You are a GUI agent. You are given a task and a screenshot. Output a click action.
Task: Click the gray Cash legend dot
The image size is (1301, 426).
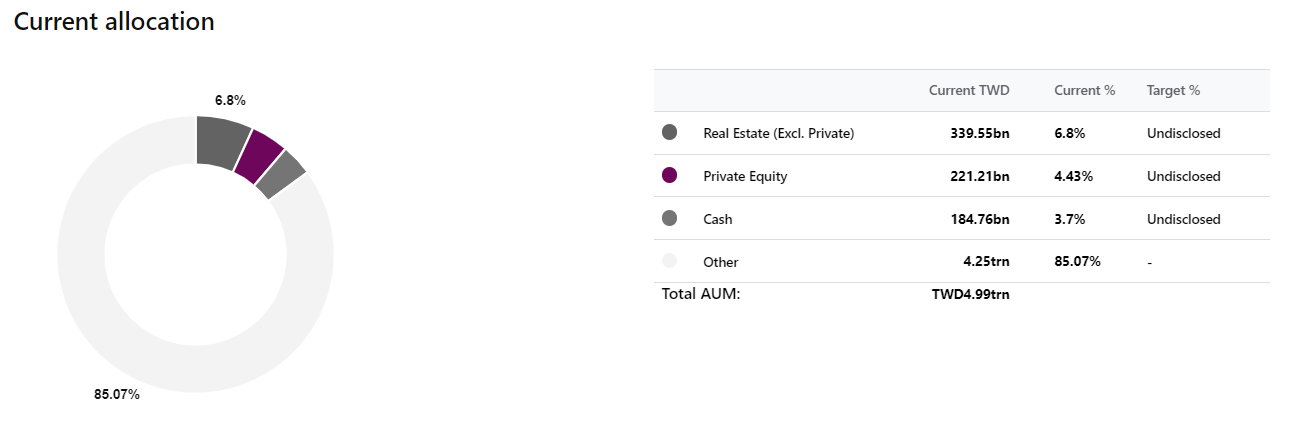tap(670, 218)
